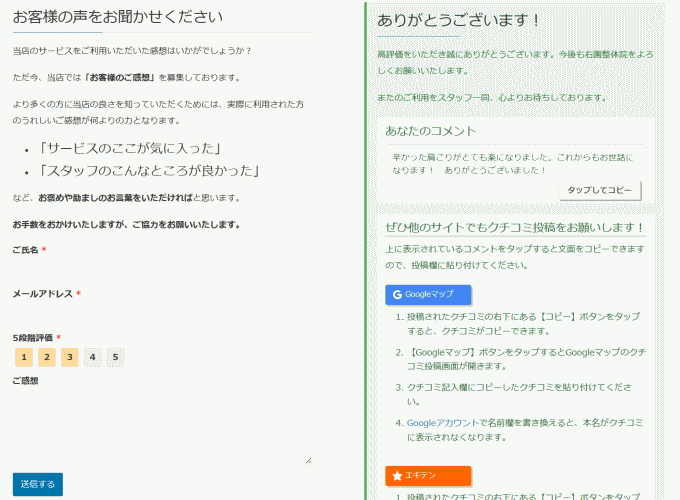Screen dimensions: 680x500
Task: Click the comment text under あなたのコメント
Action: pos(515,164)
